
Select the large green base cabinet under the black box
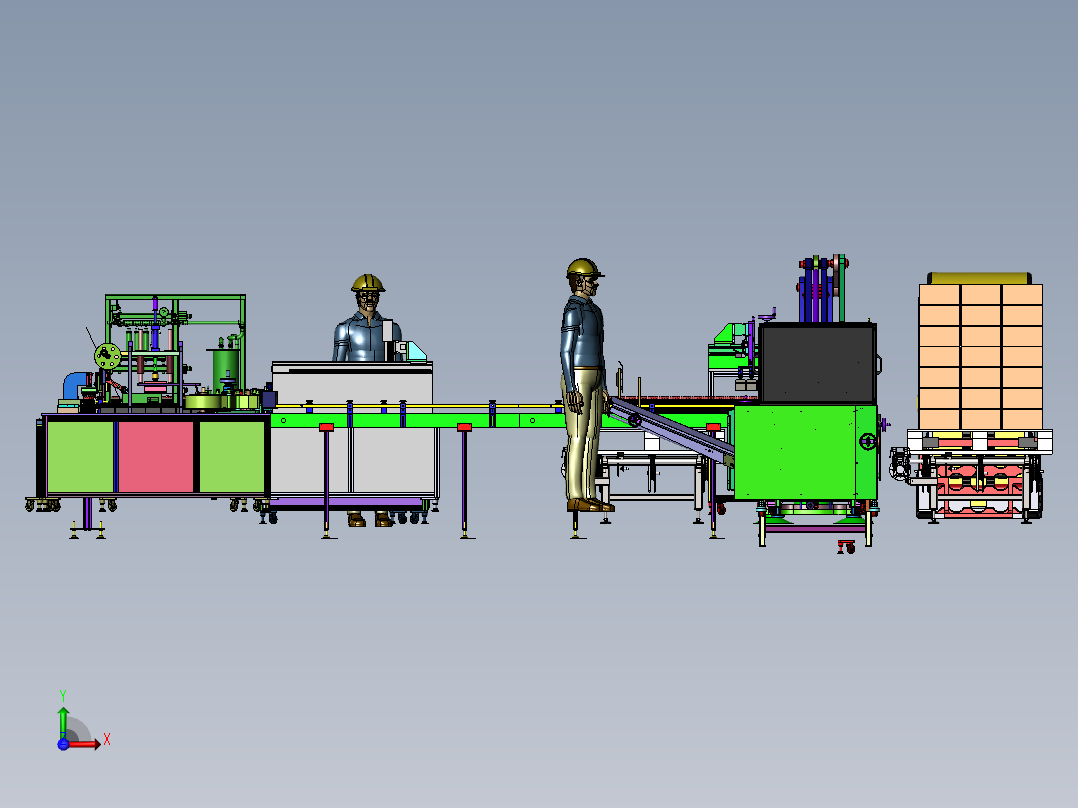806,452
